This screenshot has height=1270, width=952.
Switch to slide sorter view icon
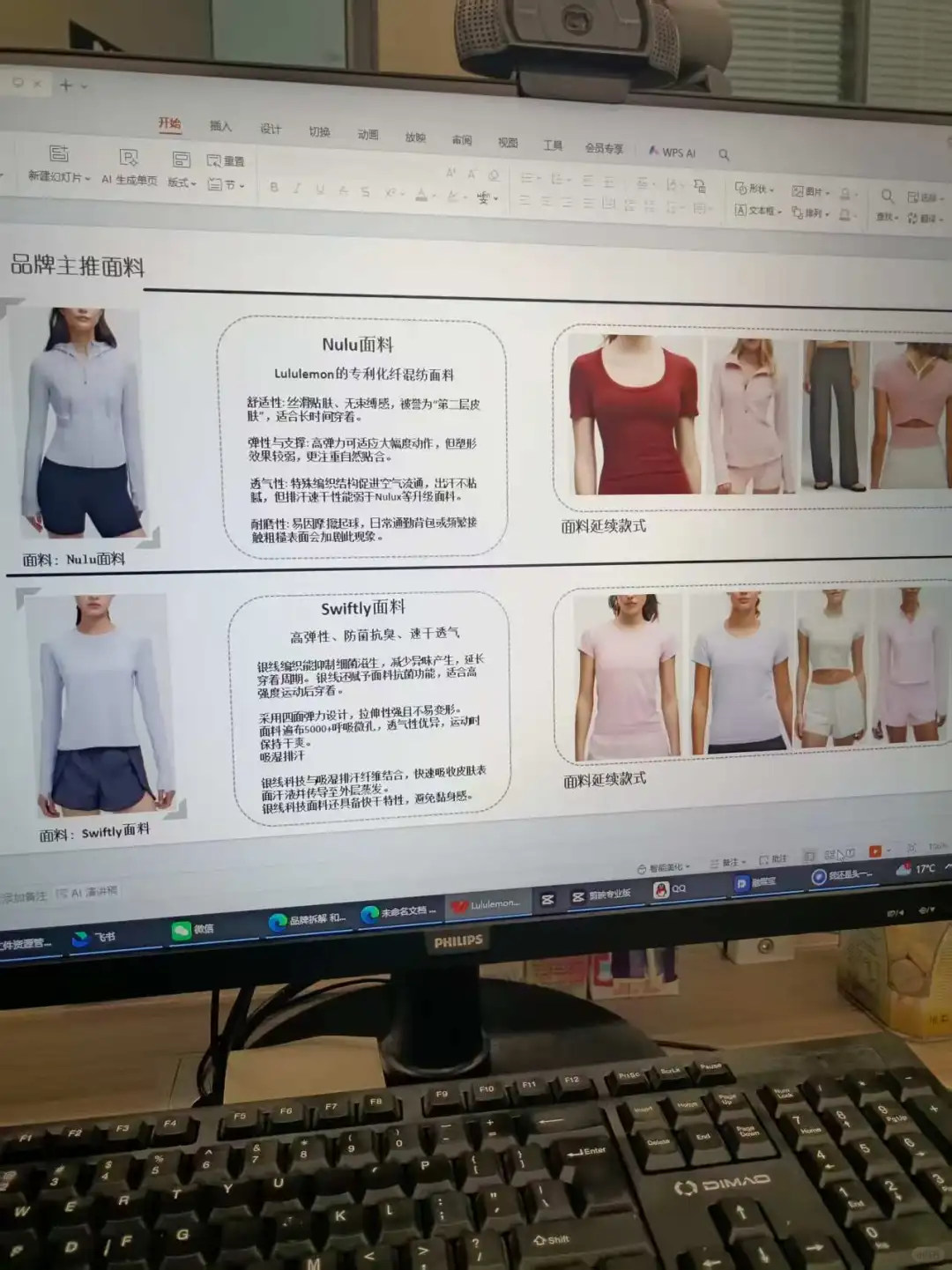coord(829,855)
